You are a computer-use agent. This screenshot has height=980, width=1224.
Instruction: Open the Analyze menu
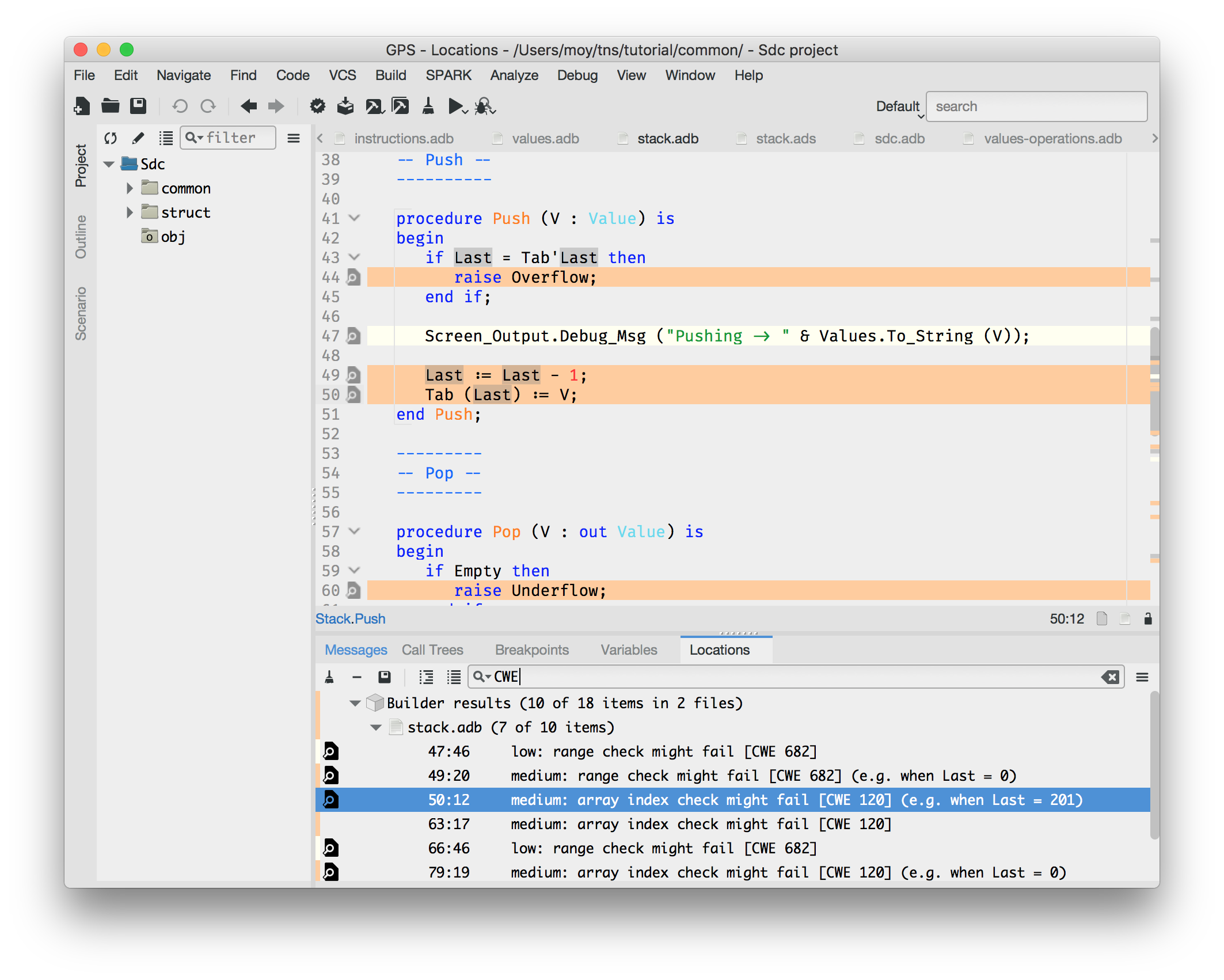(x=514, y=75)
